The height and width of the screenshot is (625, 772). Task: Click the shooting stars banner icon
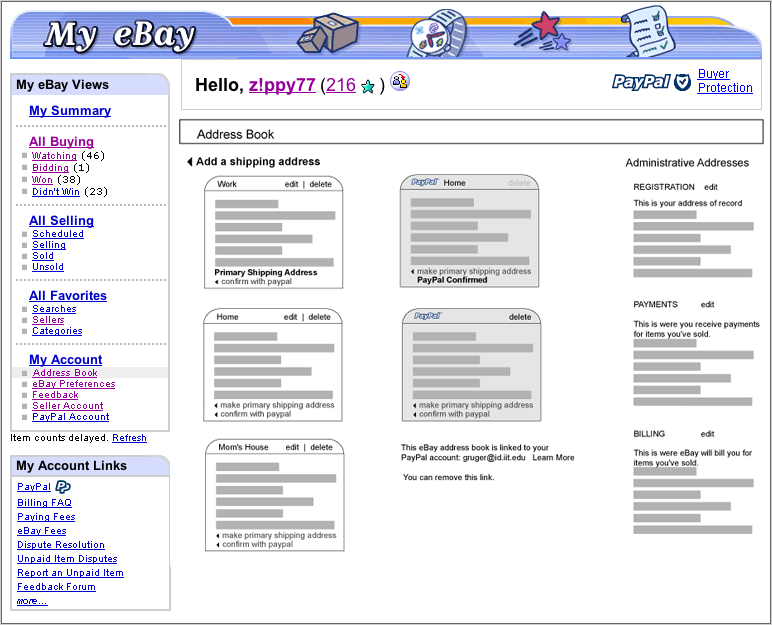(x=543, y=32)
